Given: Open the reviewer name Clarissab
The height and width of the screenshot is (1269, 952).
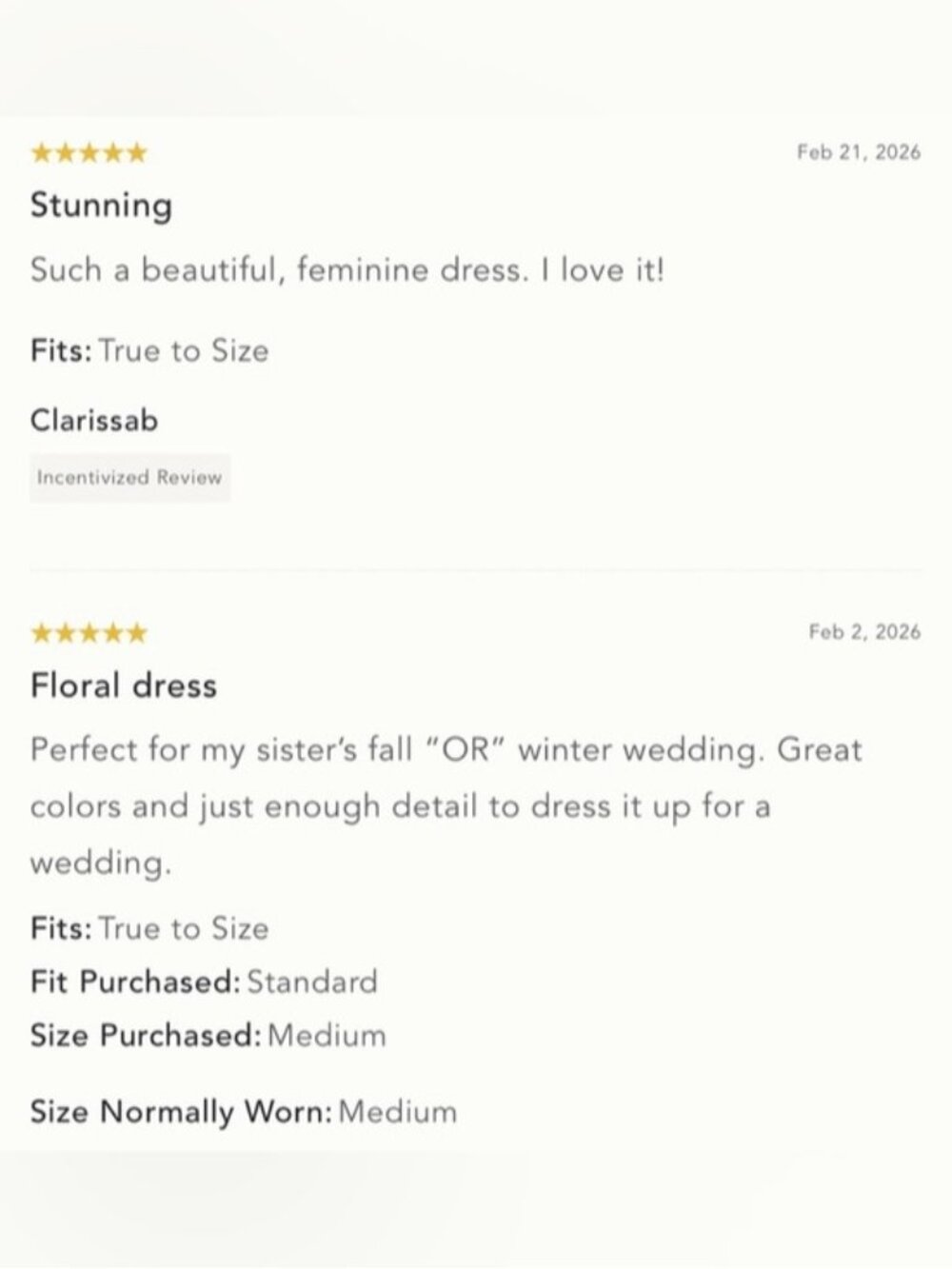Looking at the screenshot, I should click(93, 420).
